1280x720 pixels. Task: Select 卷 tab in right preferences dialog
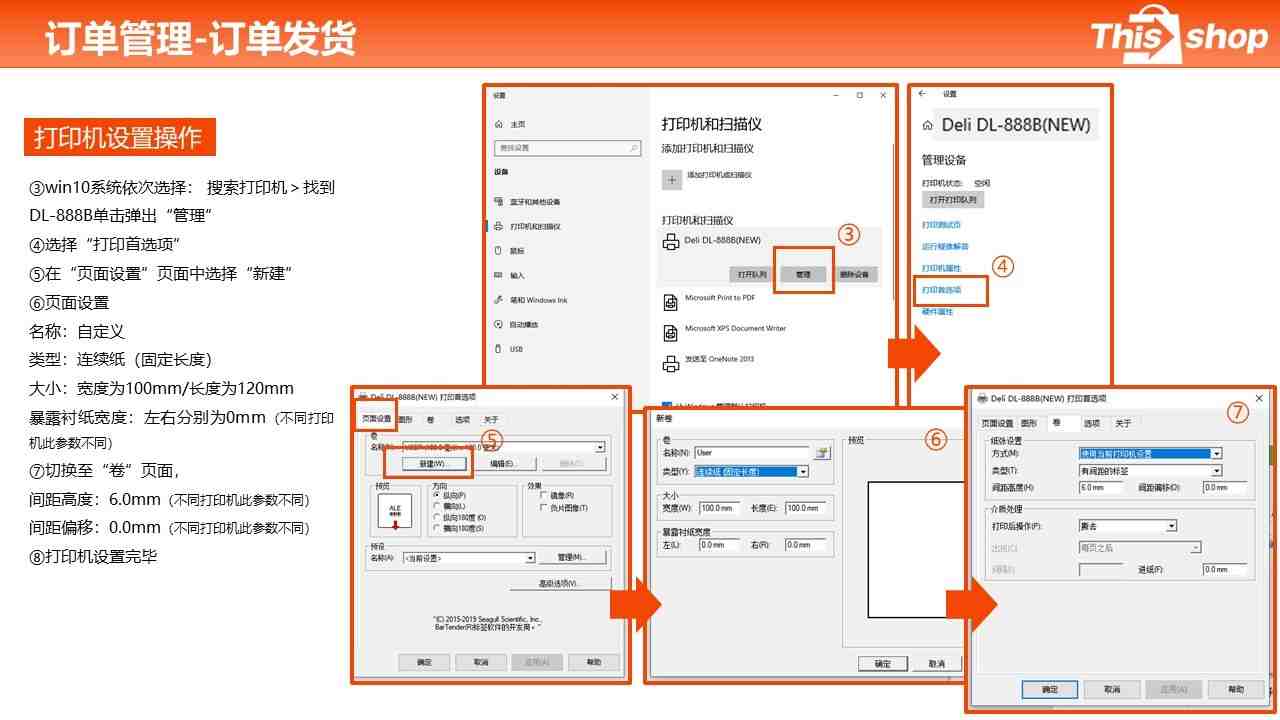[1057, 423]
